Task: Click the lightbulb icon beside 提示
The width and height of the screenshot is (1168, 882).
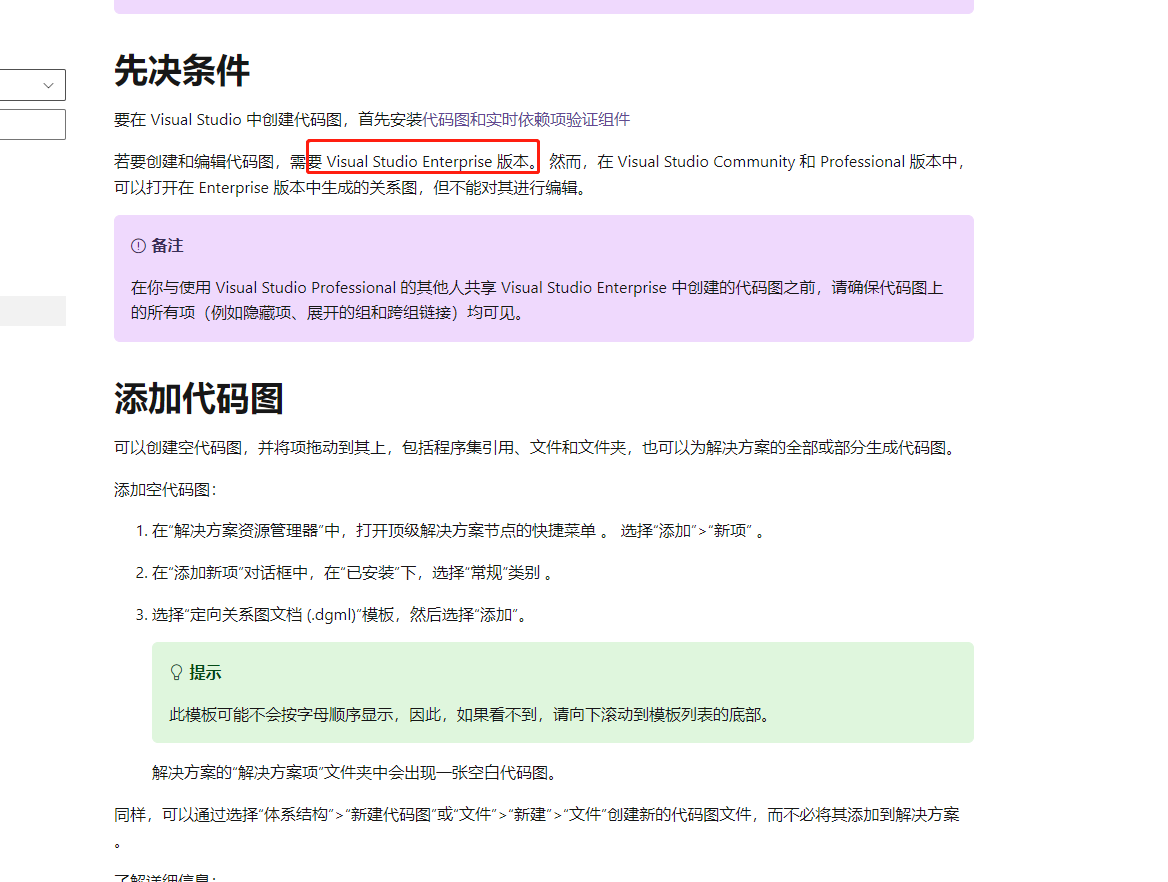Action: click(x=177, y=673)
